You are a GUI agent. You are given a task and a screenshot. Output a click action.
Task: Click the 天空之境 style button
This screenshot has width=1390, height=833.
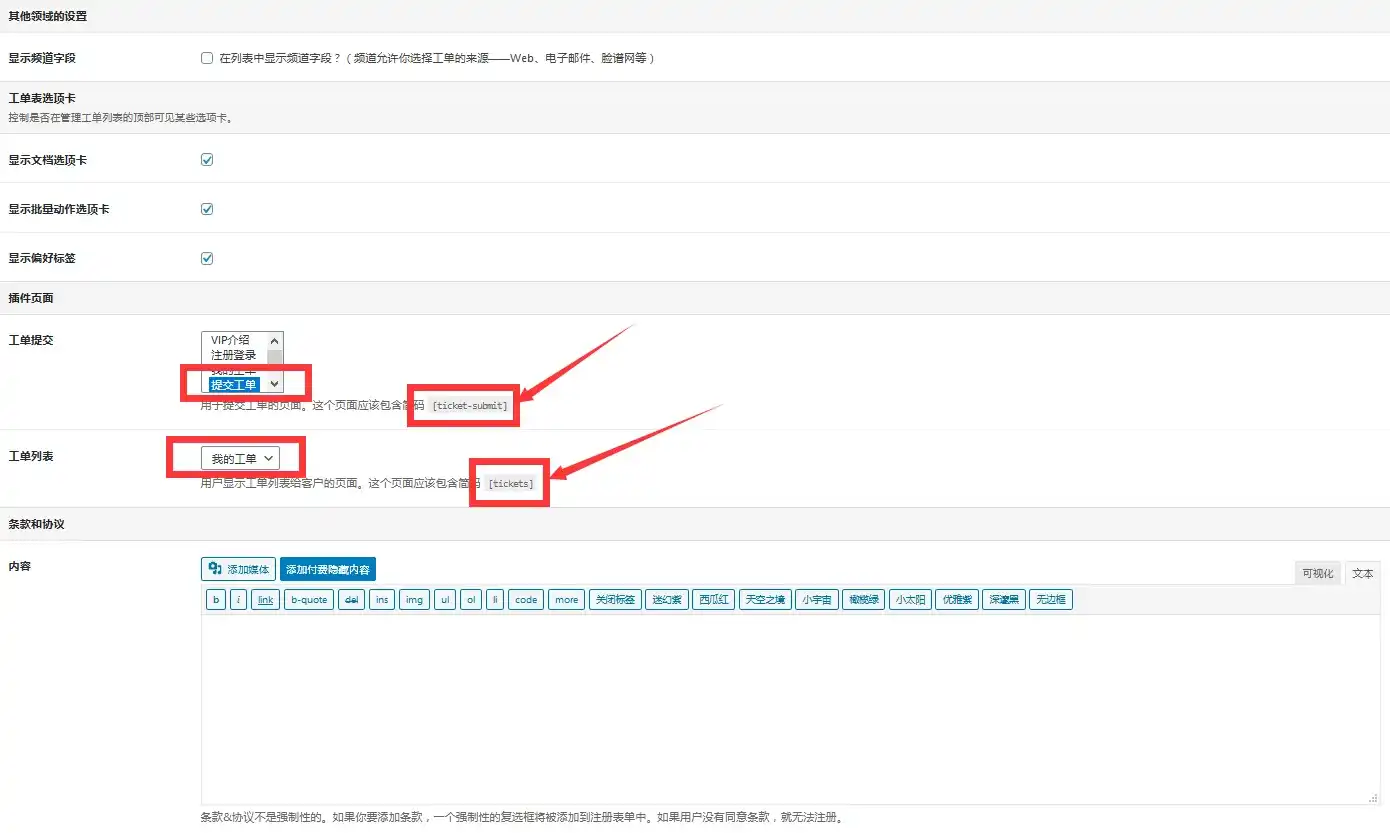point(766,600)
